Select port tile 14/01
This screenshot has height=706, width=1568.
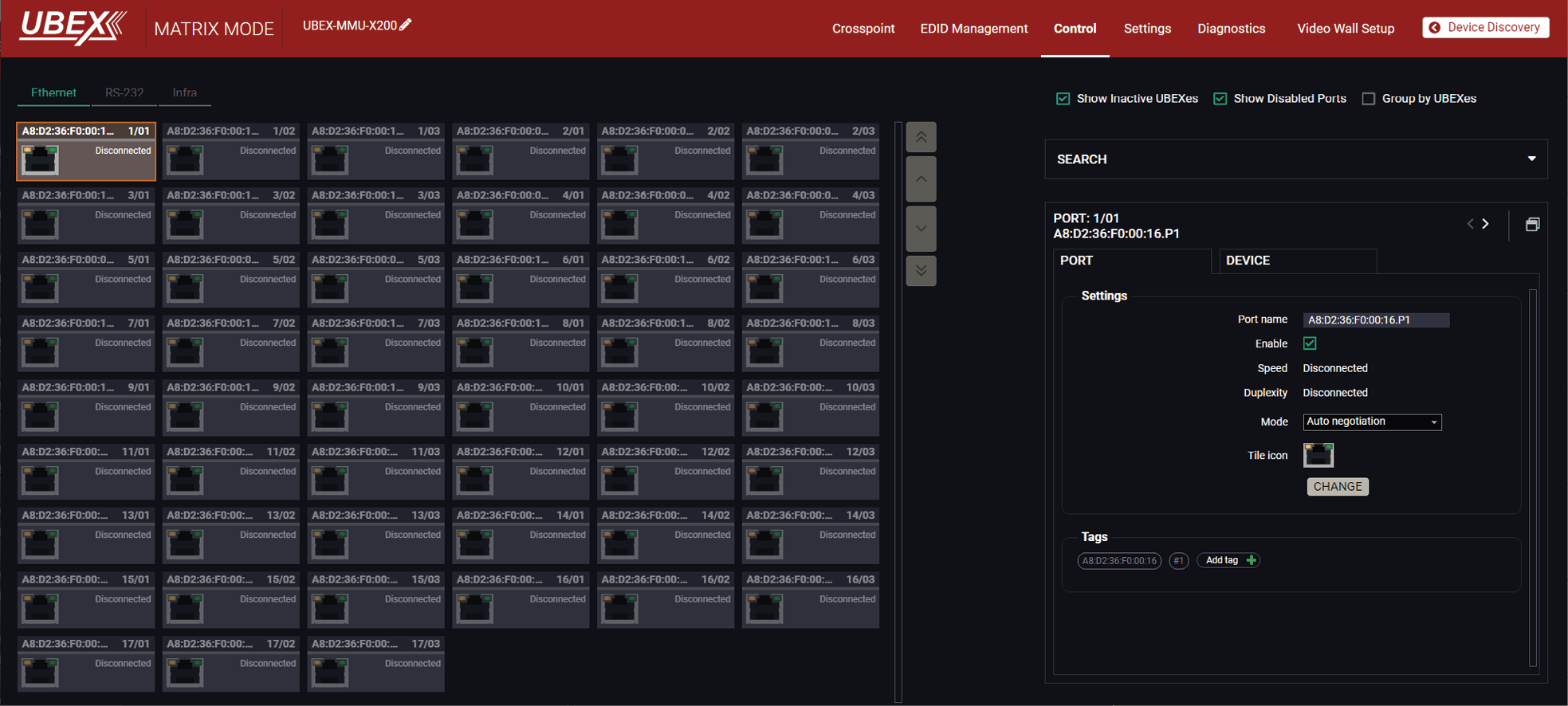click(521, 536)
